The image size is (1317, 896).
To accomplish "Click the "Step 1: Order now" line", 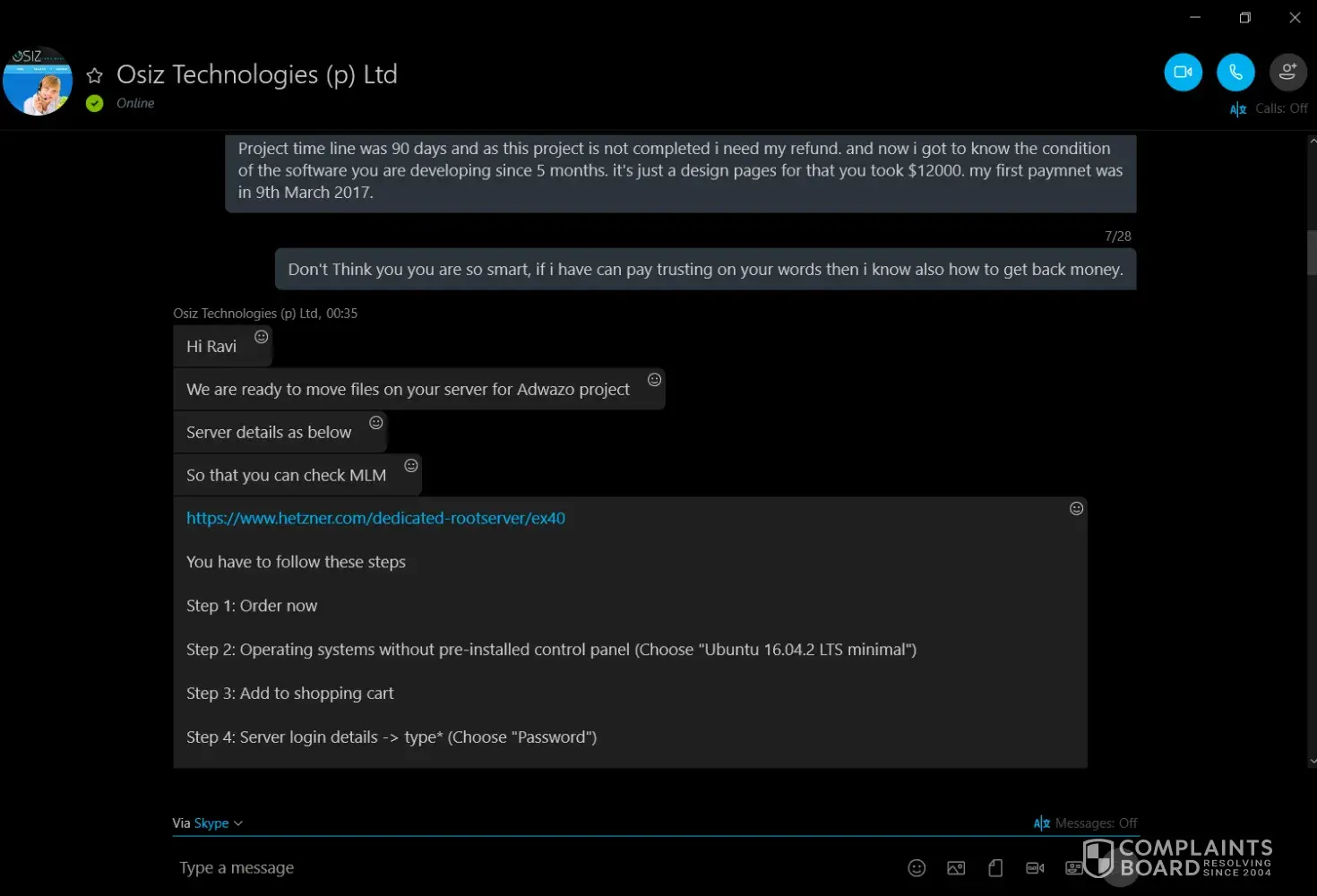I will point(252,606).
